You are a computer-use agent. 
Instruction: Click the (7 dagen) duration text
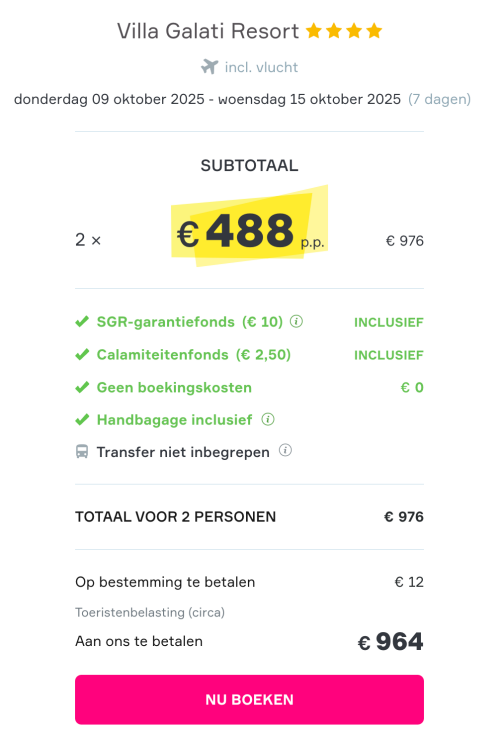439,99
